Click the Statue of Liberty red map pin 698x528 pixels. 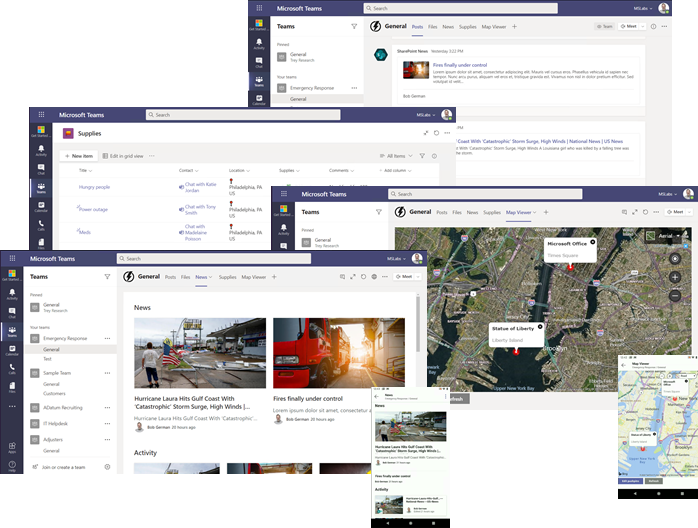coord(516,351)
